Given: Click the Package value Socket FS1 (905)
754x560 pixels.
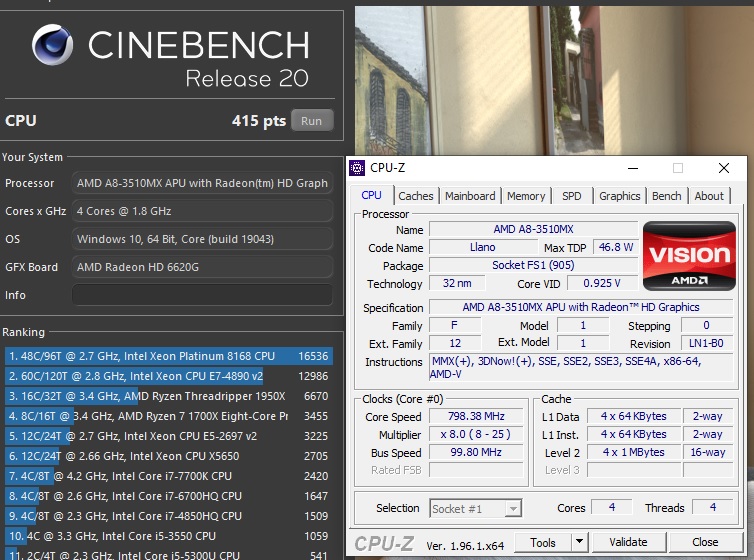Looking at the screenshot, I should coord(533,265).
